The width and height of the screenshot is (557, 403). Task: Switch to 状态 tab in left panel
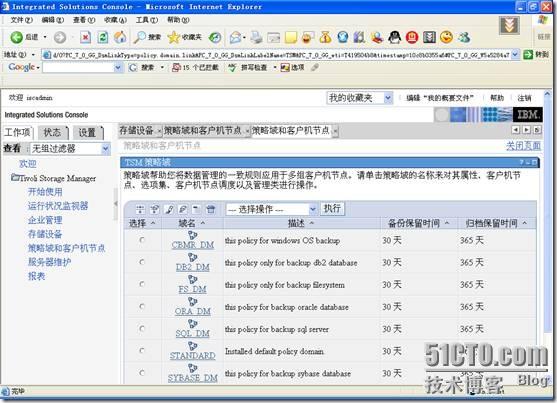tap(53, 133)
